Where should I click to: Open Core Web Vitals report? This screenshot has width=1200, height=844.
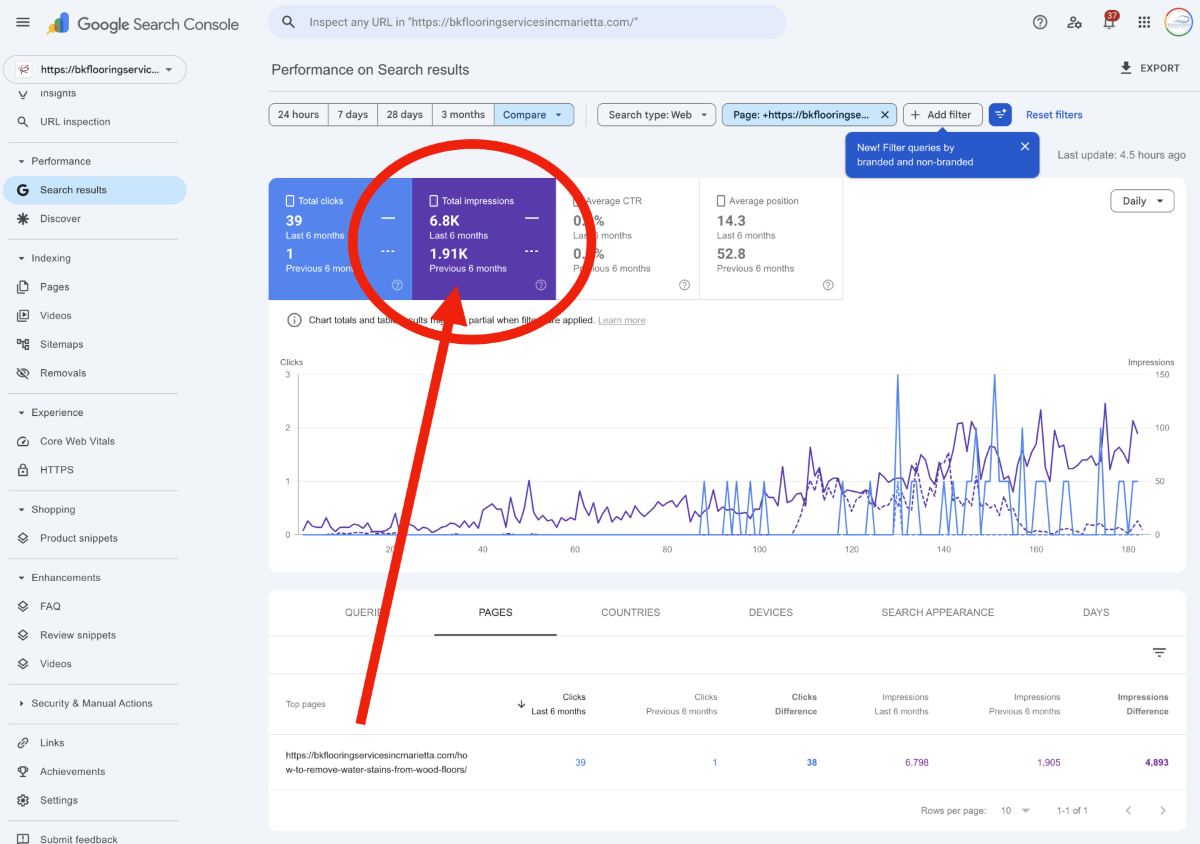coord(93,441)
